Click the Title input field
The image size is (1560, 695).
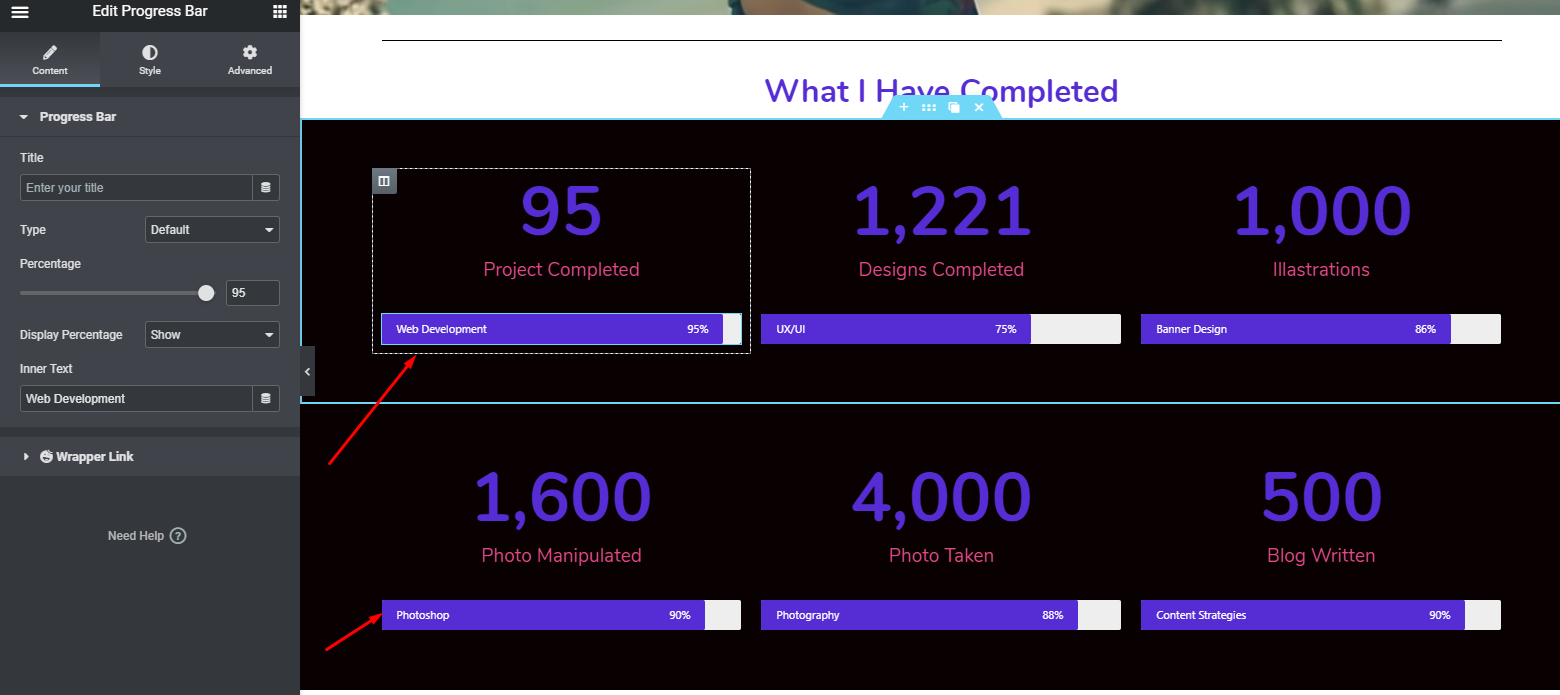(136, 188)
